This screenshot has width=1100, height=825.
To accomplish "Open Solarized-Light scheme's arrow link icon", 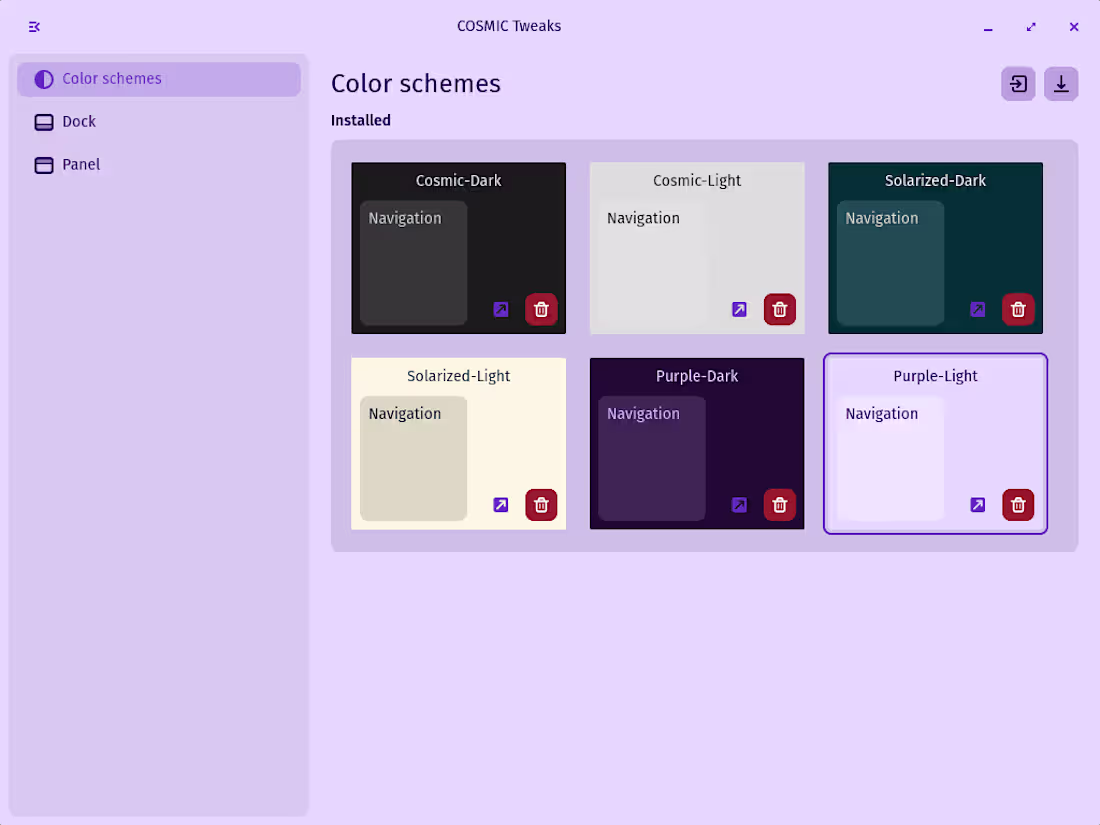I will click(x=501, y=505).
